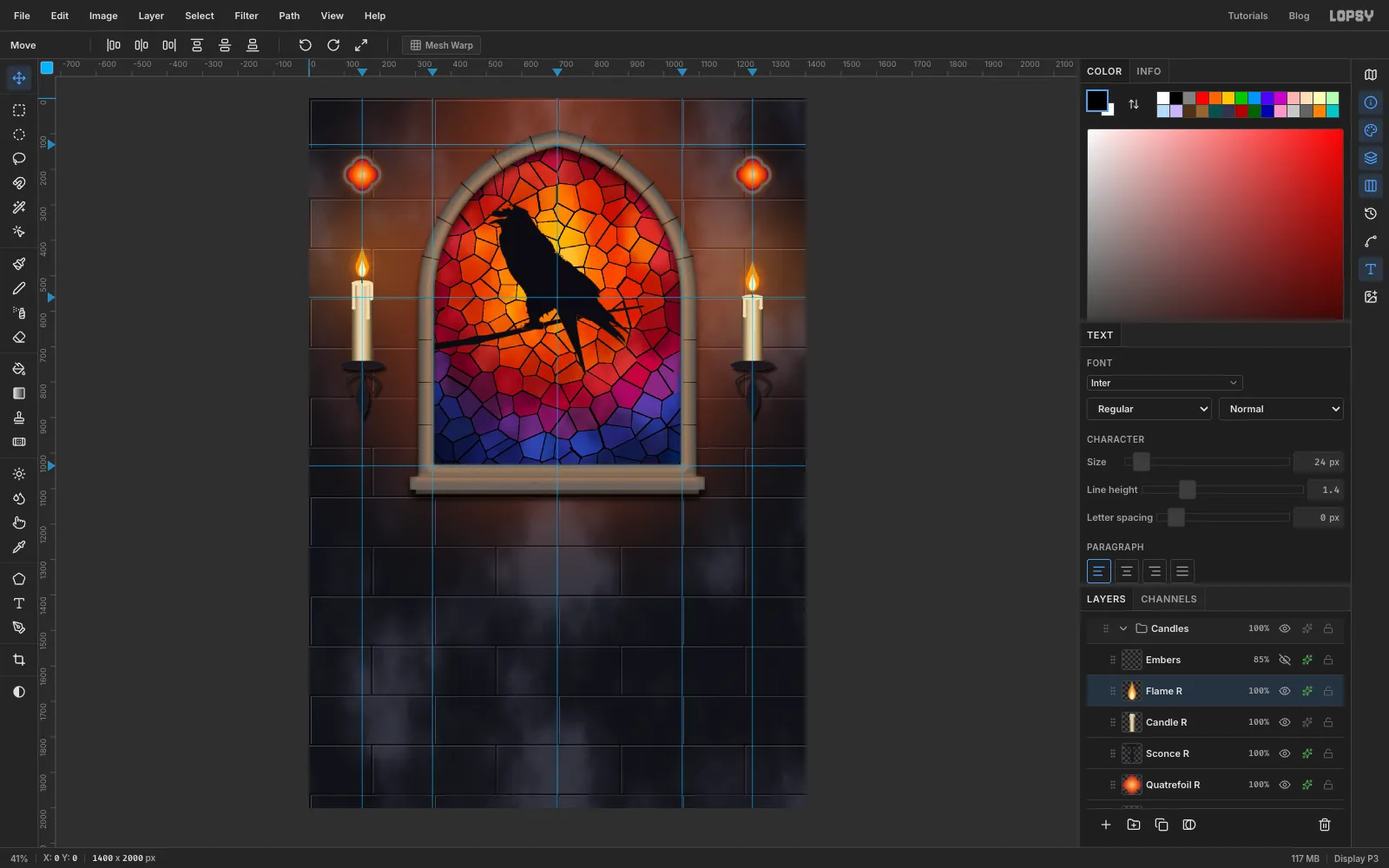Select the paint bucket tool
The height and width of the screenshot is (868, 1389).
tap(19, 369)
